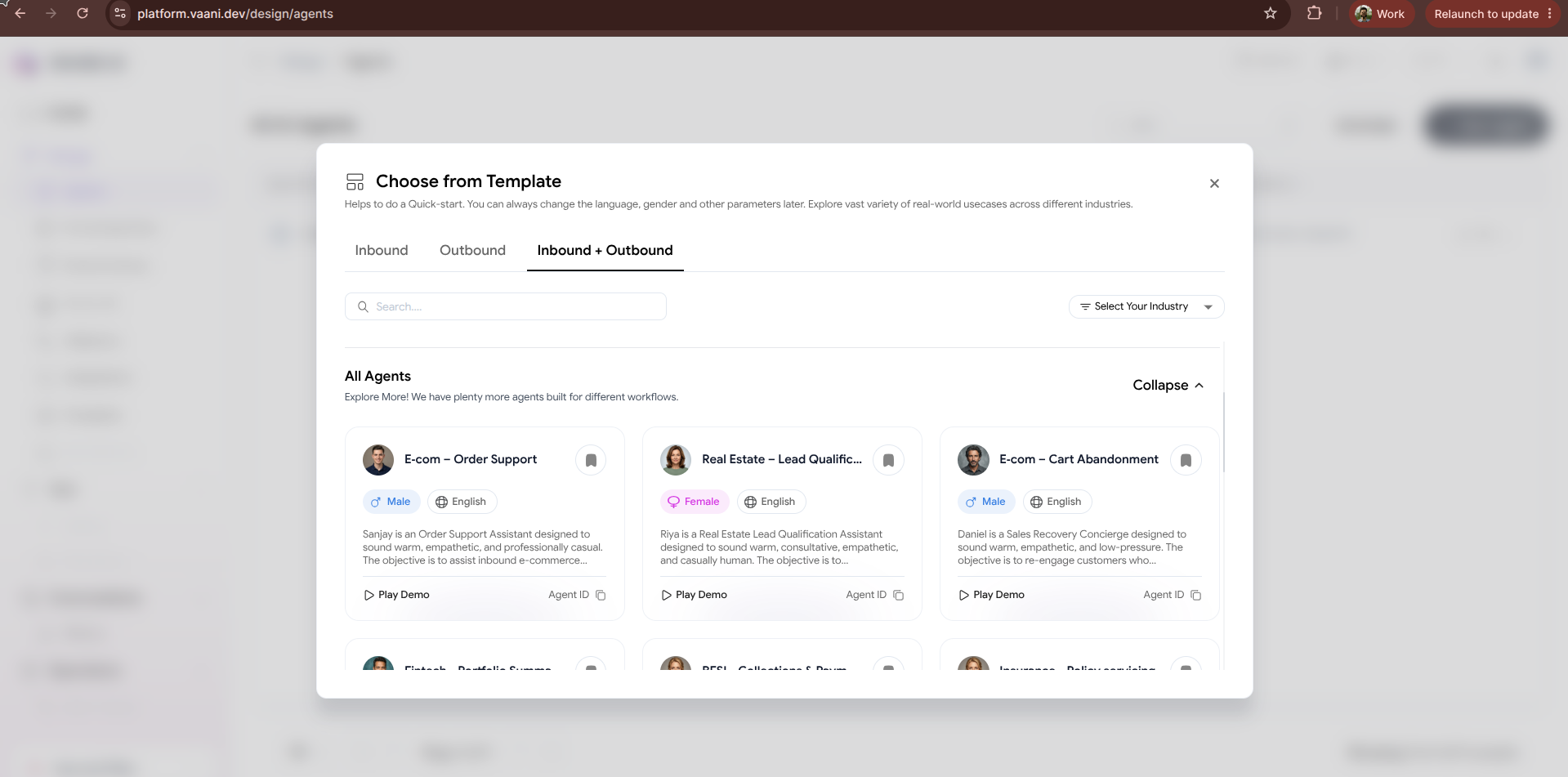Click Daniel's avatar on Cart Abandonment card

[973, 460]
